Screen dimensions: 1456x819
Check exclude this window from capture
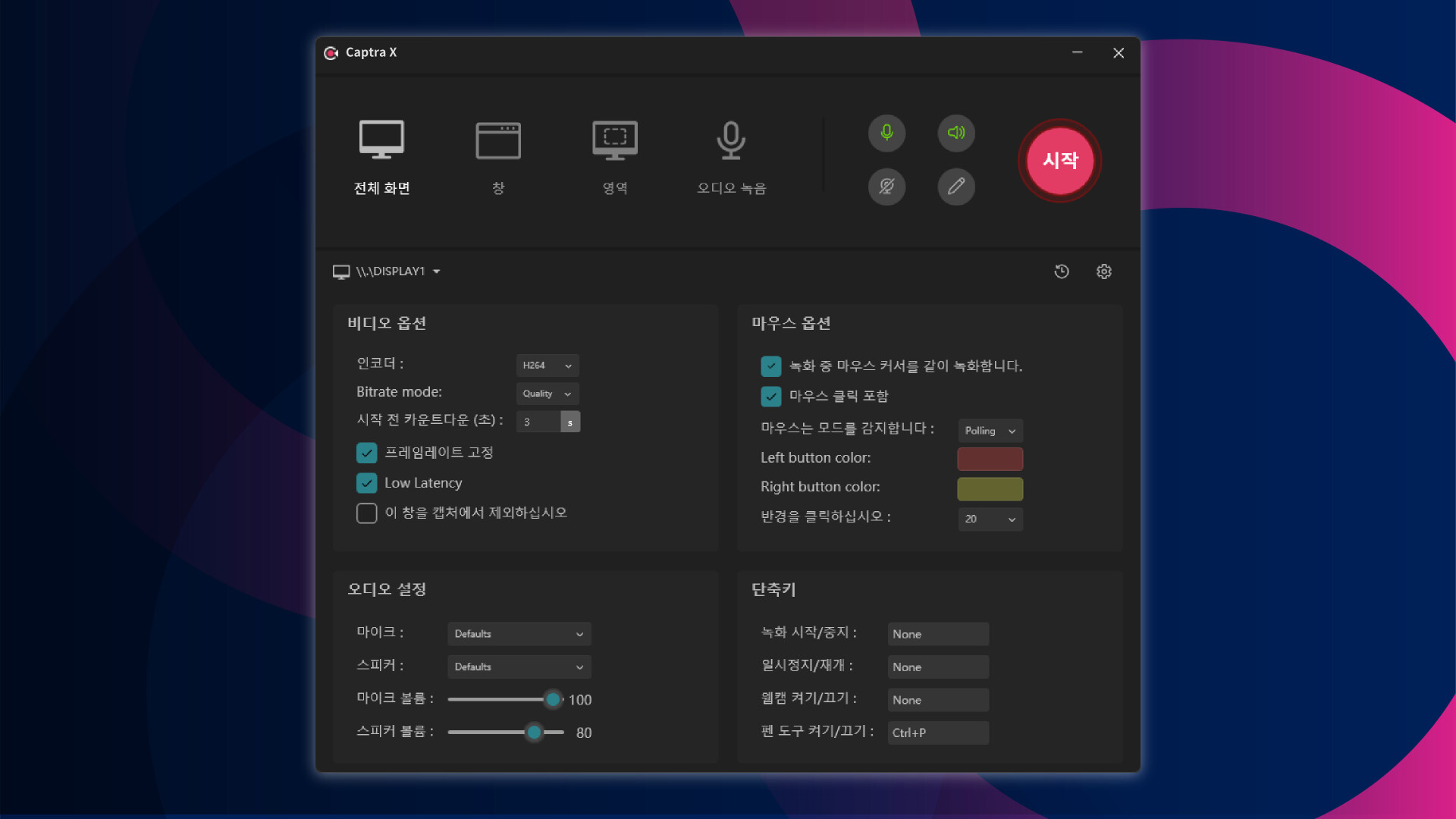click(367, 513)
